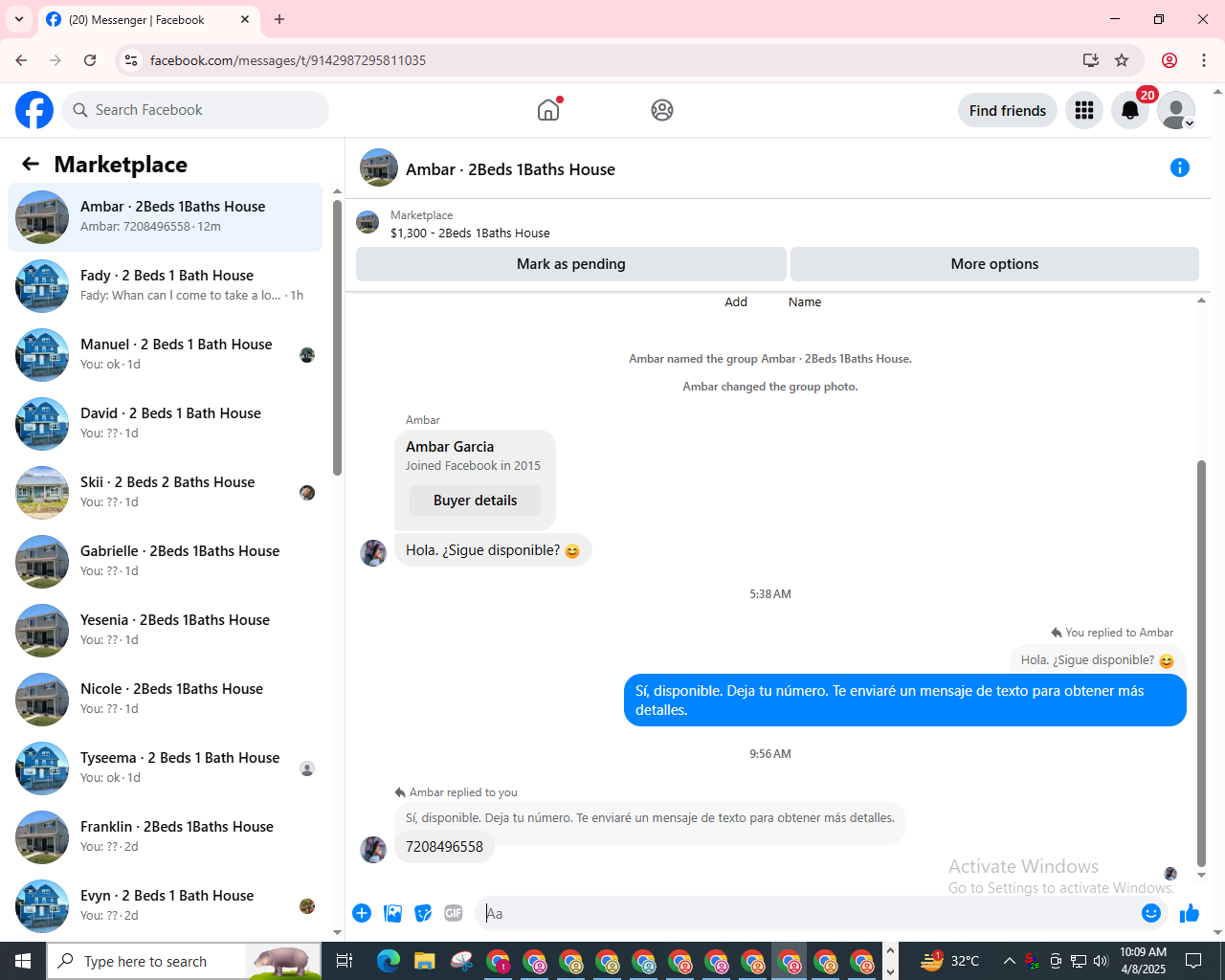Open Chrome profile icon
This screenshot has height=980, width=1225.
[1169, 60]
